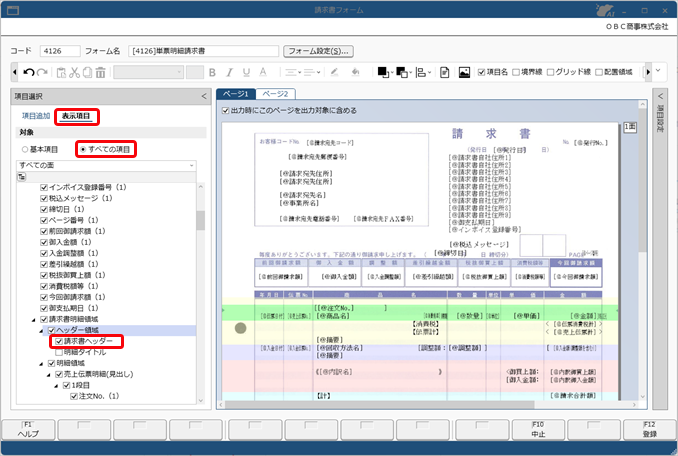Click the tree view icon above item list
This screenshot has width=678, height=456.
coord(22,176)
